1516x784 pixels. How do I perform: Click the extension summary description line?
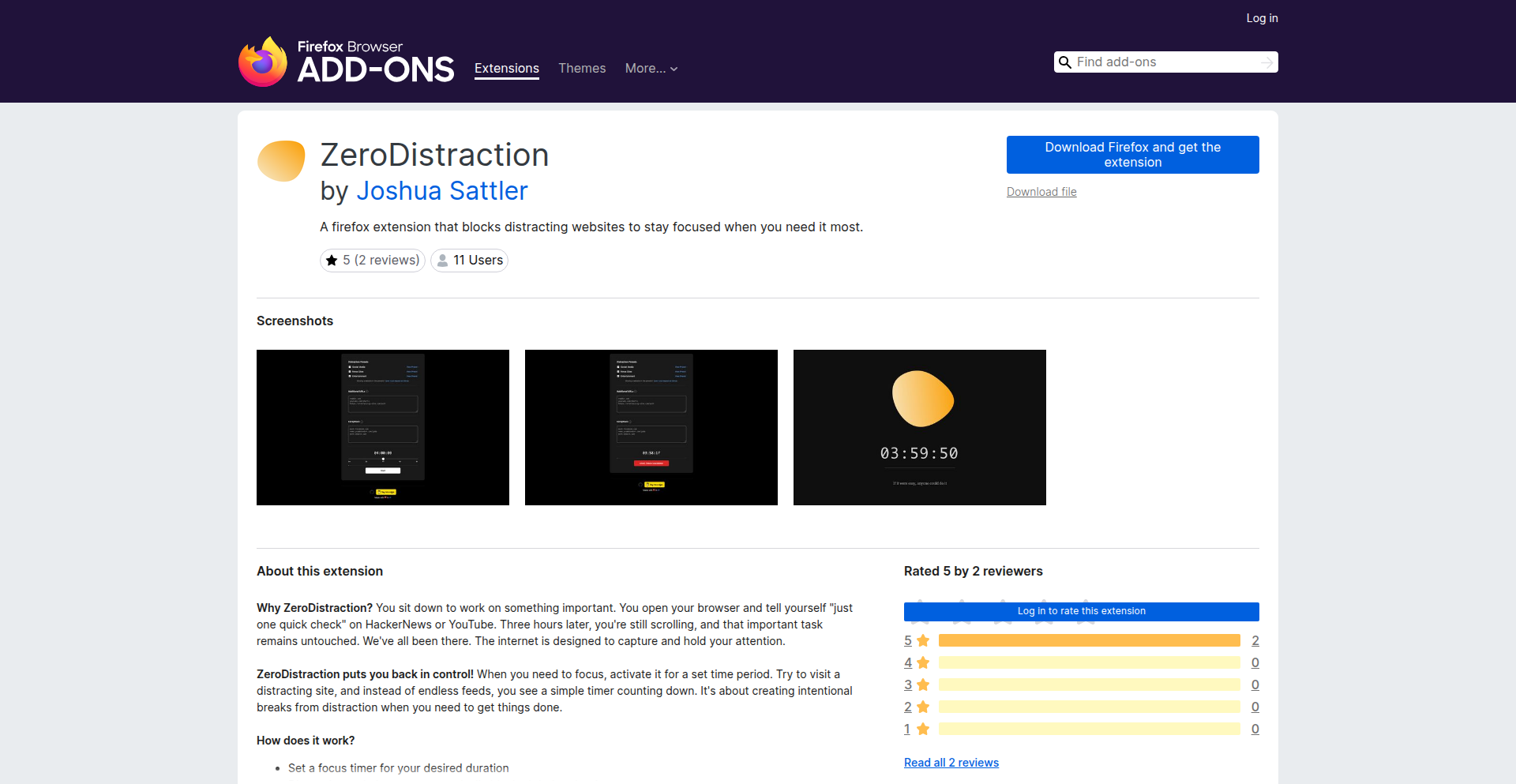click(591, 227)
